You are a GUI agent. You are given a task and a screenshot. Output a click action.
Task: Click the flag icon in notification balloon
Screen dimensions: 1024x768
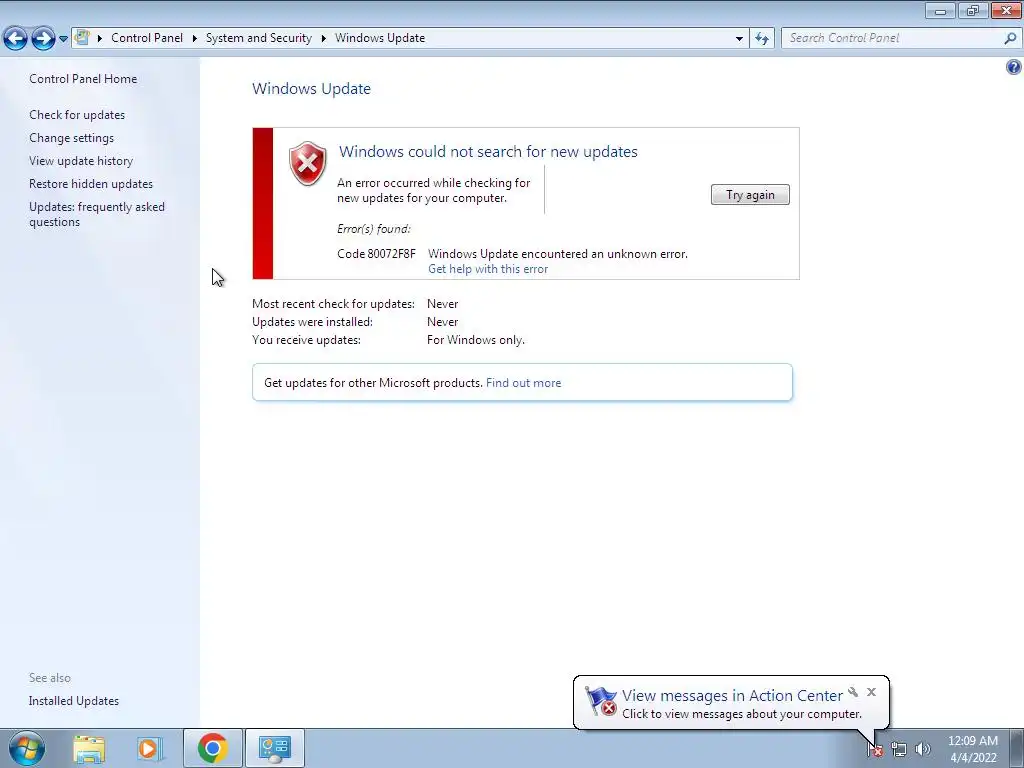pos(600,701)
